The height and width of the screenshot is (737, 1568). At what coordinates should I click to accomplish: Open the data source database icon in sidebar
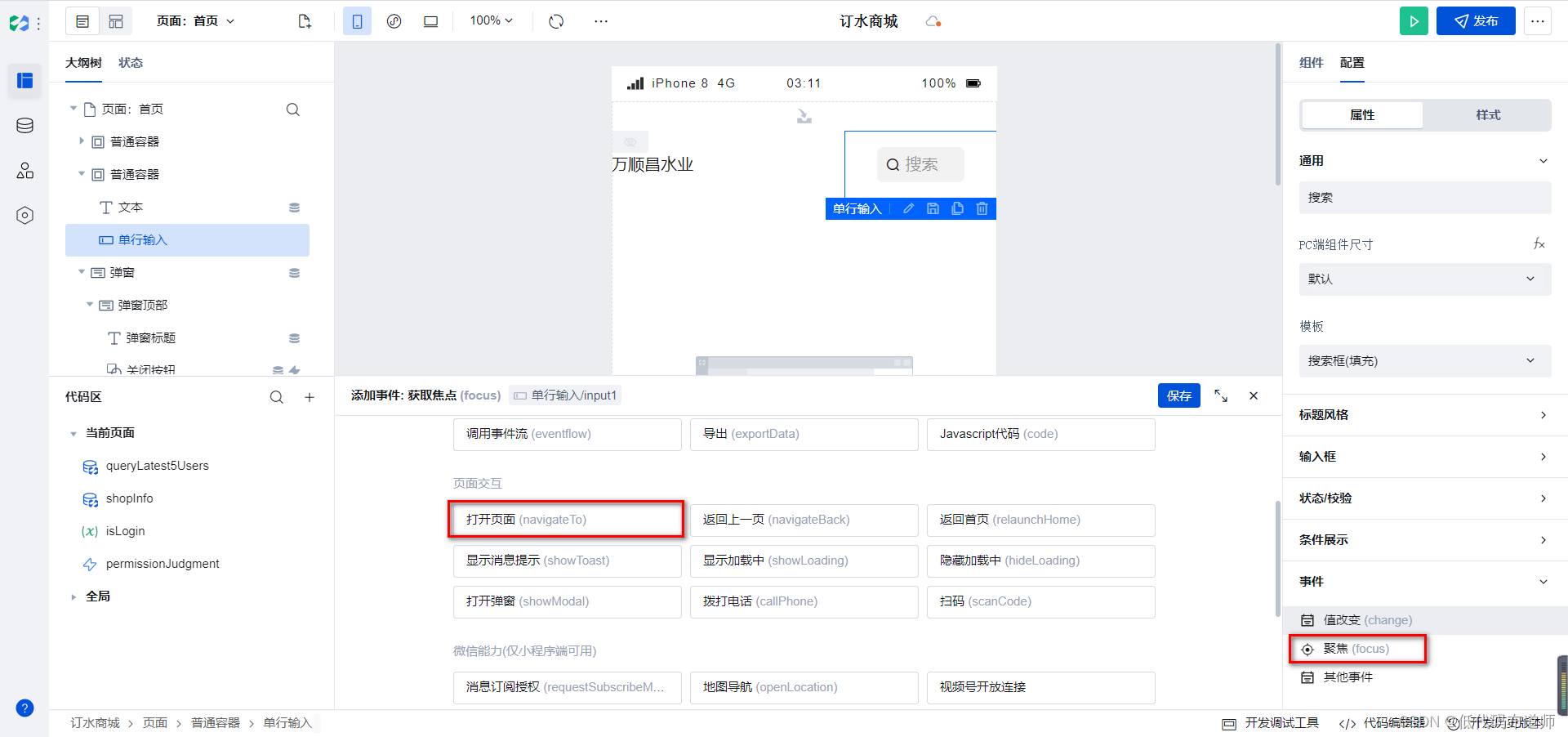pyautogui.click(x=24, y=125)
